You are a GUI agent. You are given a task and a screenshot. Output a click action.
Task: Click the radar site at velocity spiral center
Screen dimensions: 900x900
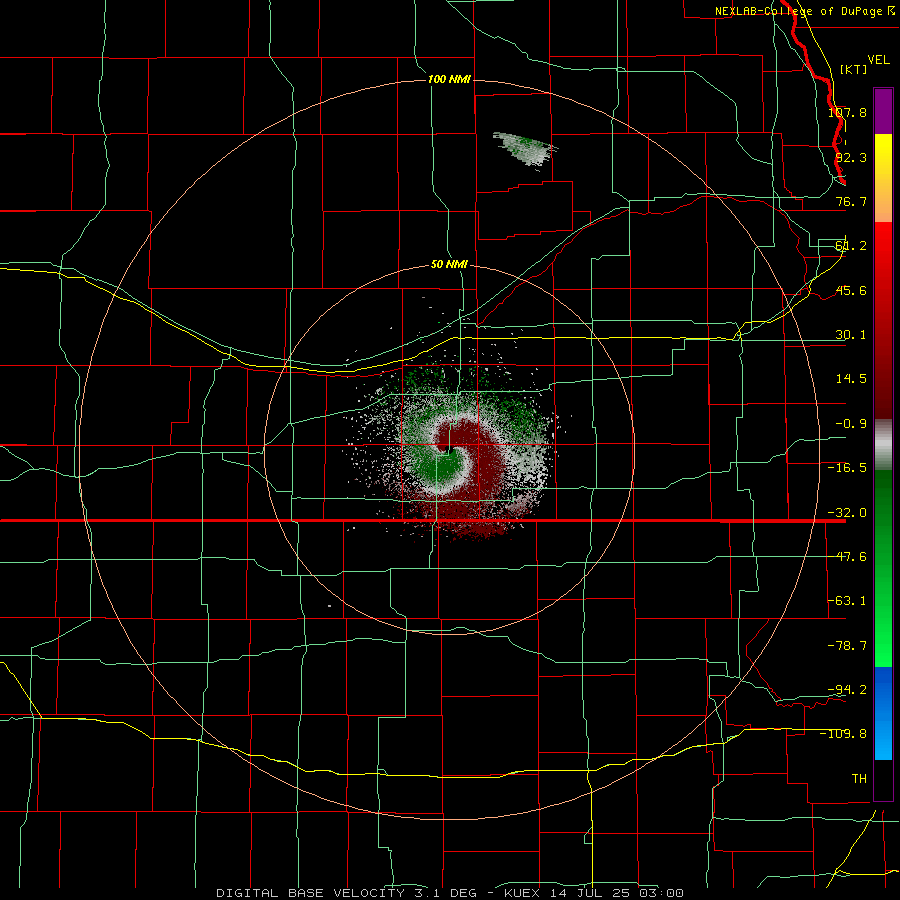coord(449,452)
